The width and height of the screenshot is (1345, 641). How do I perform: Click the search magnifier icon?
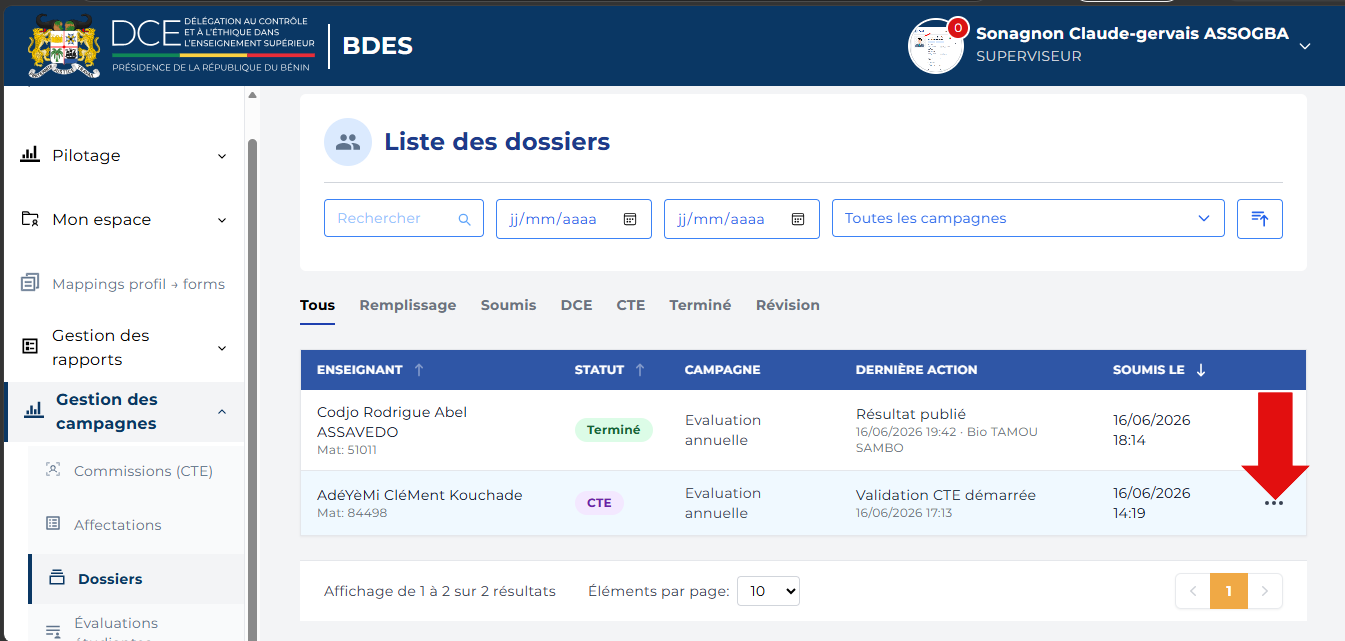pyautogui.click(x=464, y=219)
